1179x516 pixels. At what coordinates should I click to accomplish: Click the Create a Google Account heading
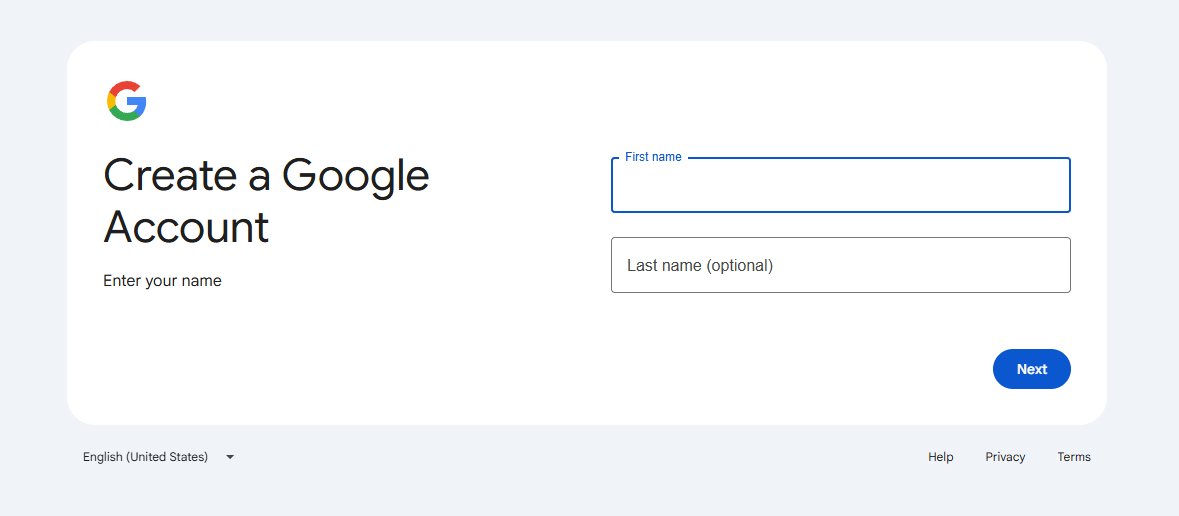pyautogui.click(x=266, y=201)
